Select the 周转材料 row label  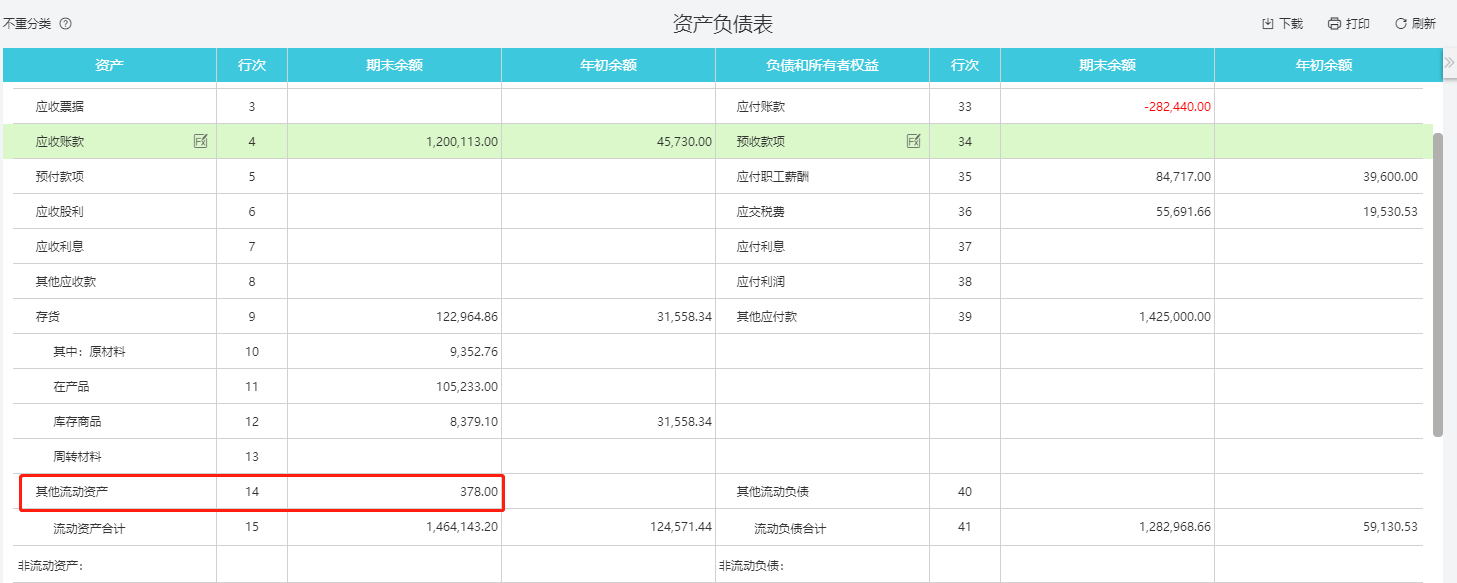pos(78,456)
